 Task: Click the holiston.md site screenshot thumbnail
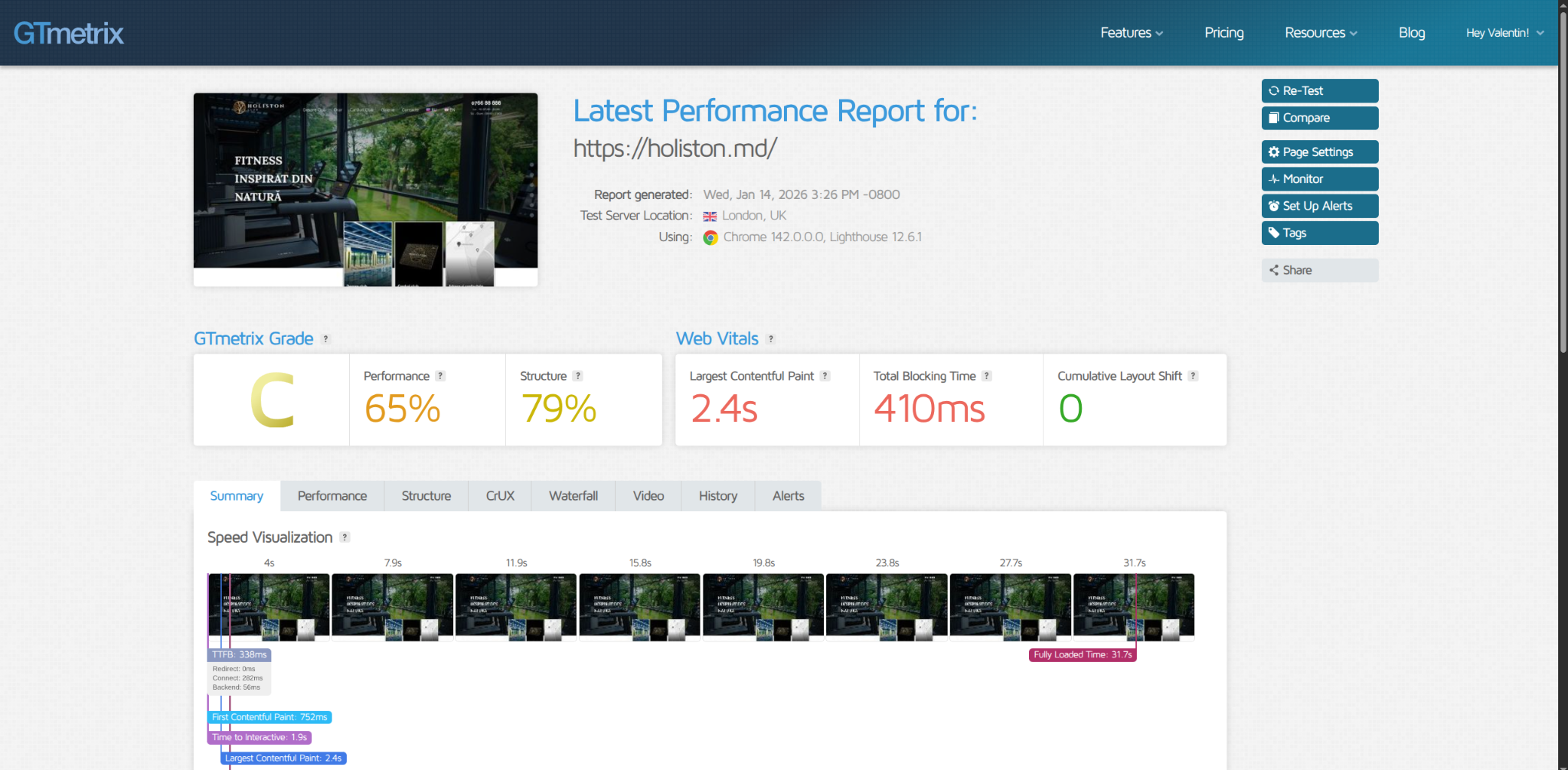tap(365, 189)
